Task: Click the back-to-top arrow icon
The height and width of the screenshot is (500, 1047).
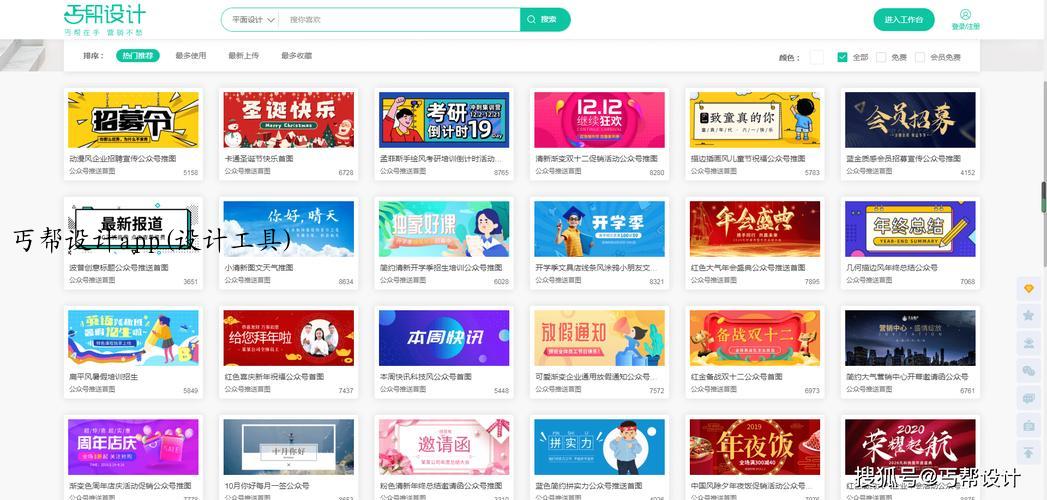Action: (x=1028, y=453)
